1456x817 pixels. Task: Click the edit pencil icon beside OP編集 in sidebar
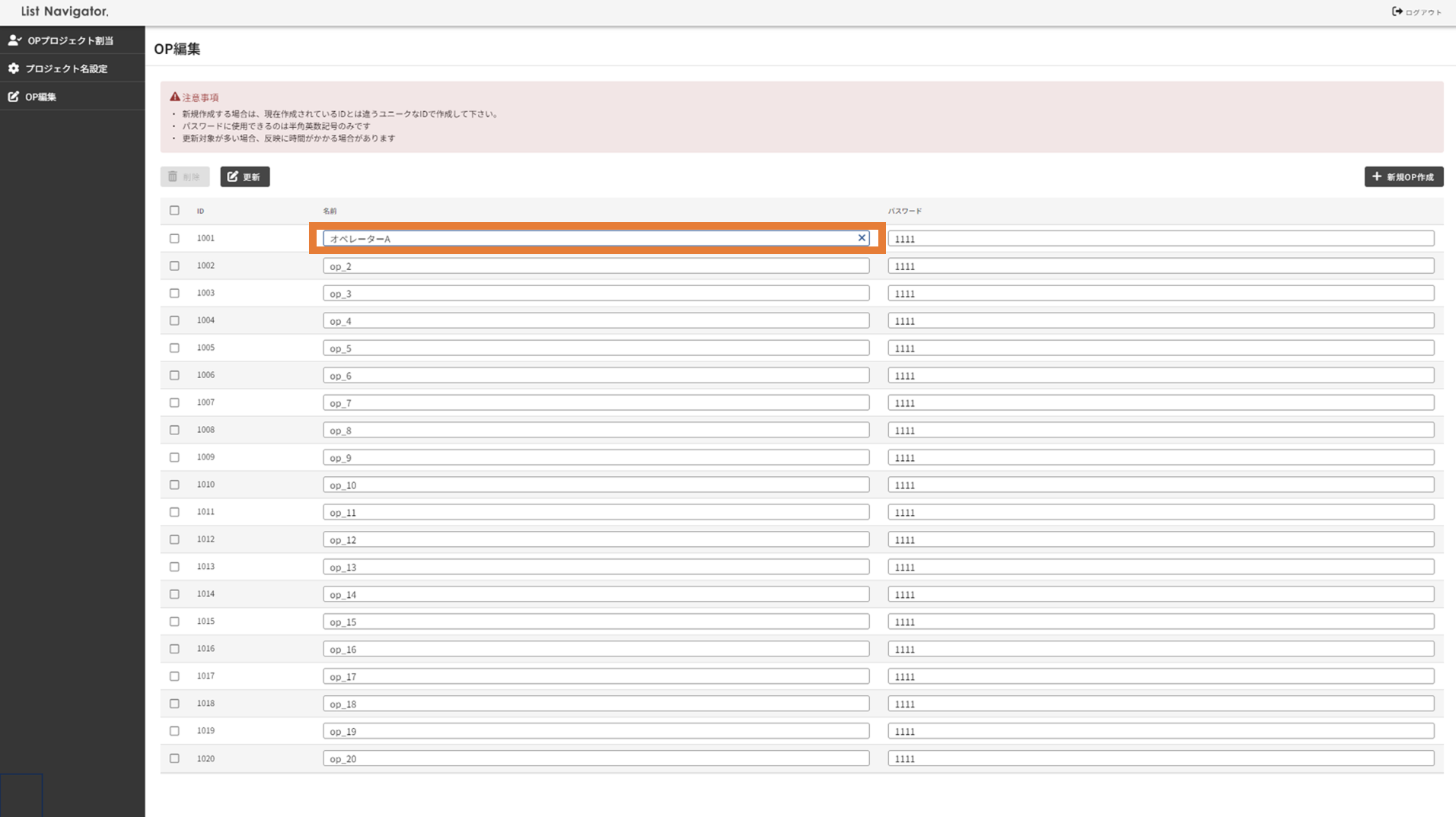pyautogui.click(x=14, y=97)
